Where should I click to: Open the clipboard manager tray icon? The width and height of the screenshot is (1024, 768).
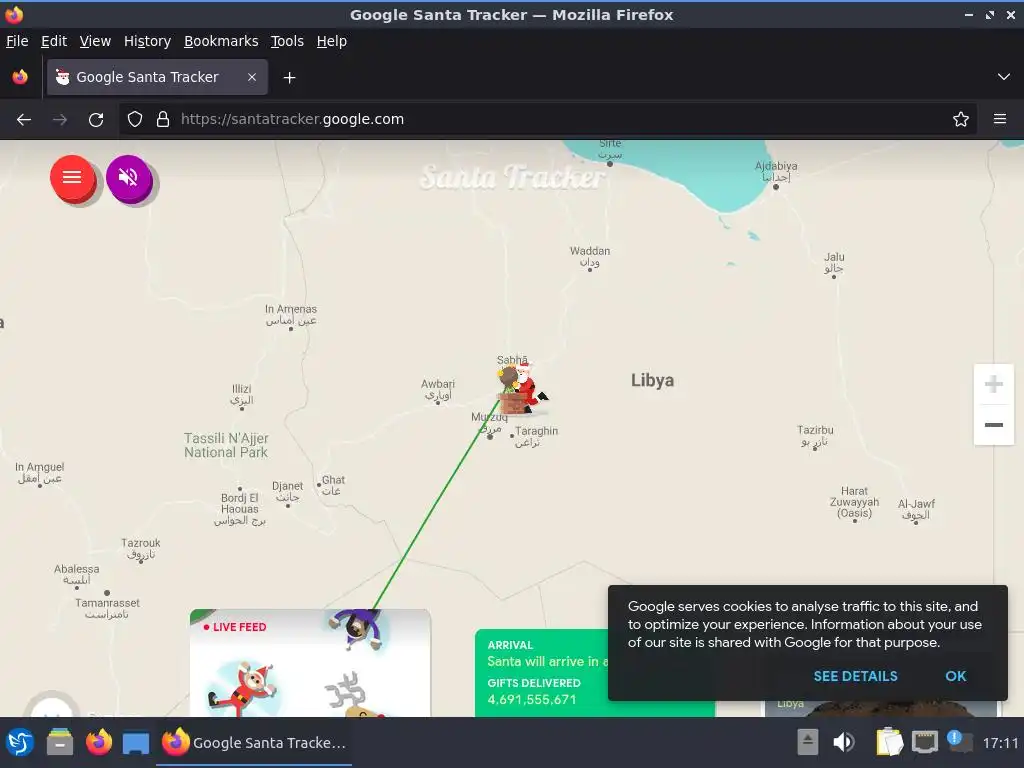(889, 743)
